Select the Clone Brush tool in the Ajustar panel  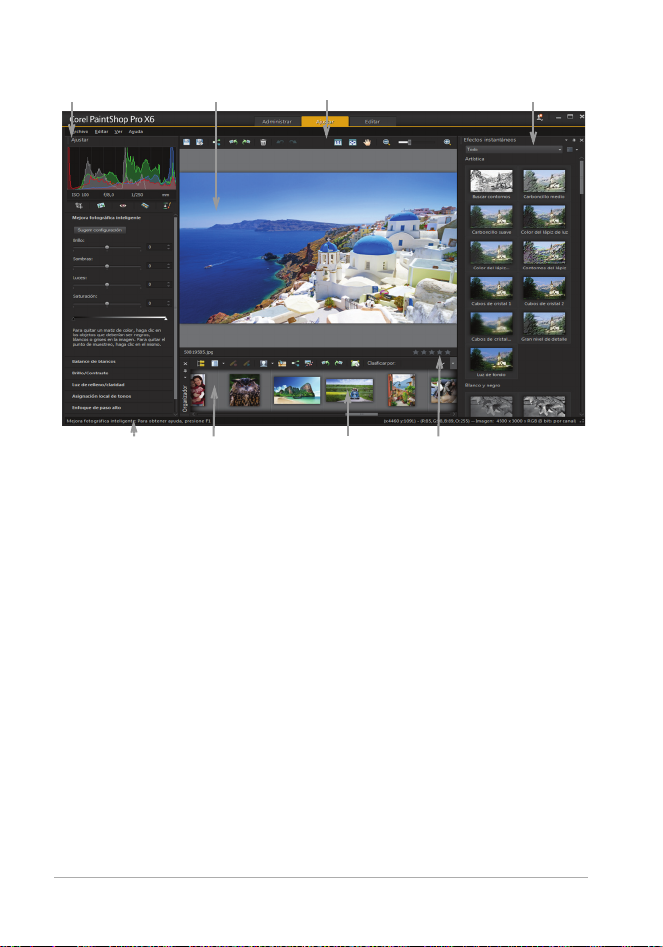tap(167, 206)
